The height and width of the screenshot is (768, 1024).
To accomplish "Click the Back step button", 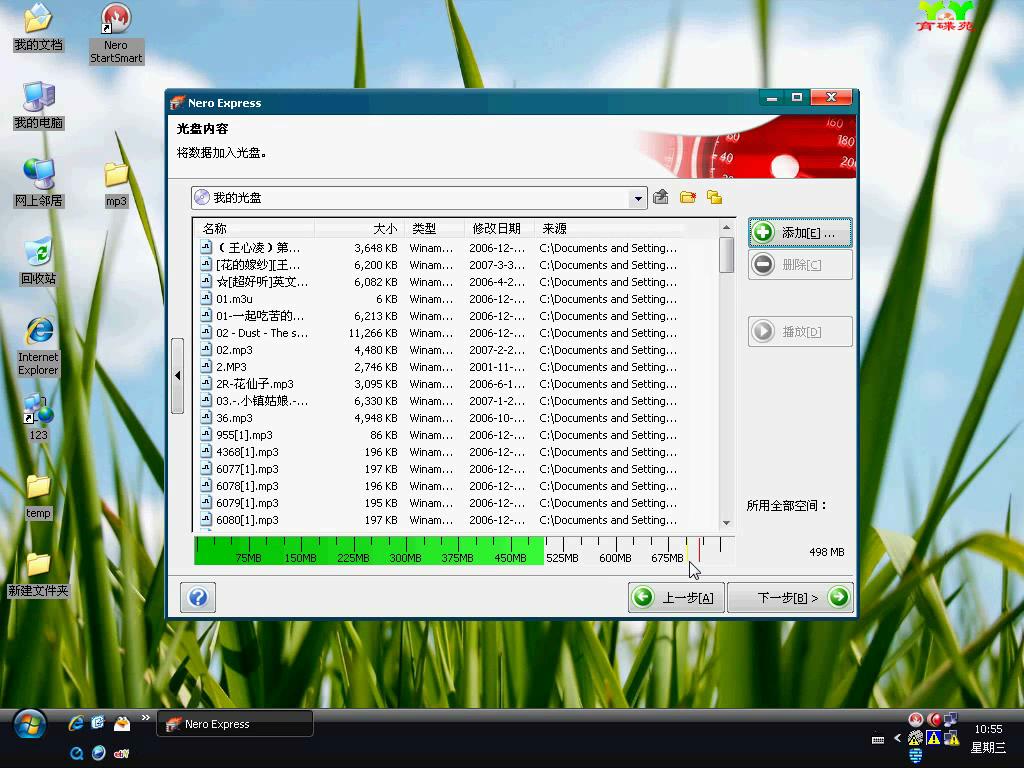I will pos(677,597).
